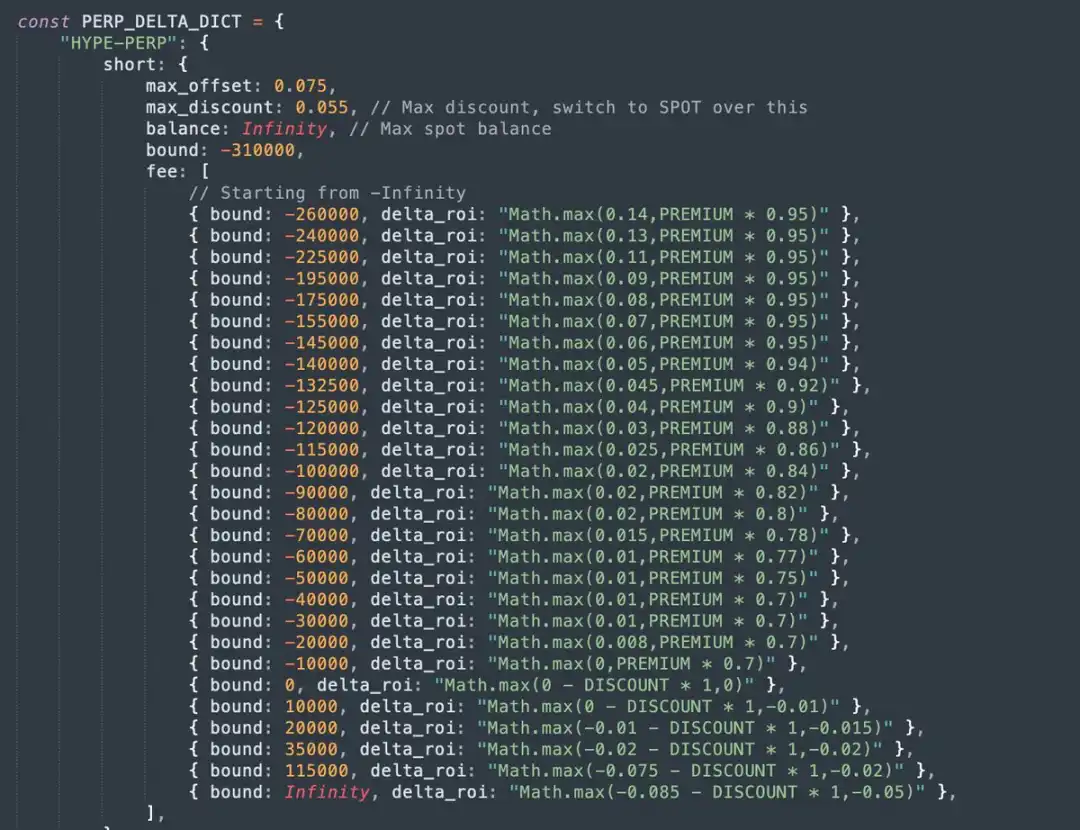The width and height of the screenshot is (1080, 830).
Task: Click the max_discount value 0.055
Action: click(322, 107)
